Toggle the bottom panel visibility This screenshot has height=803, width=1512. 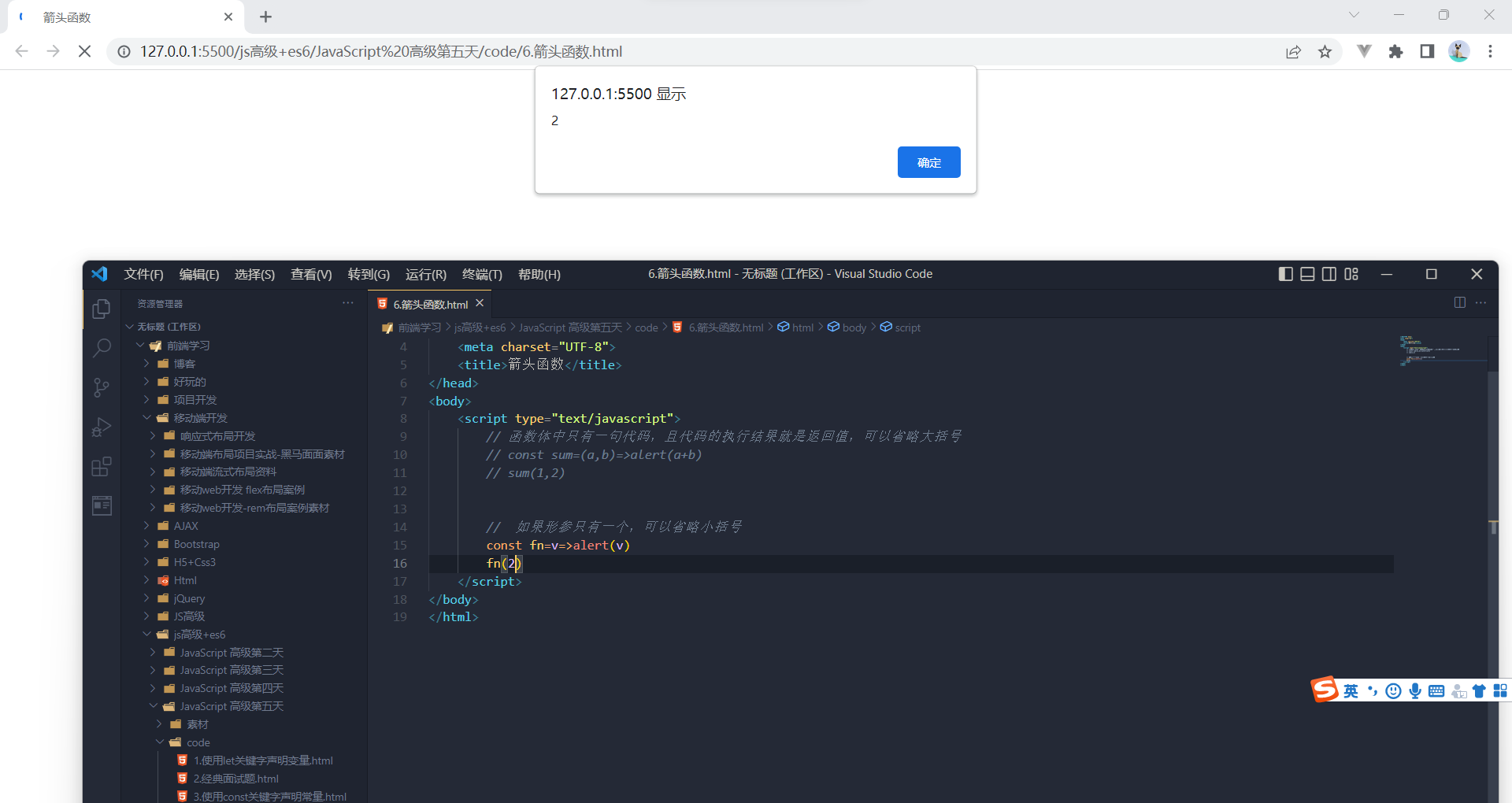coord(1307,274)
